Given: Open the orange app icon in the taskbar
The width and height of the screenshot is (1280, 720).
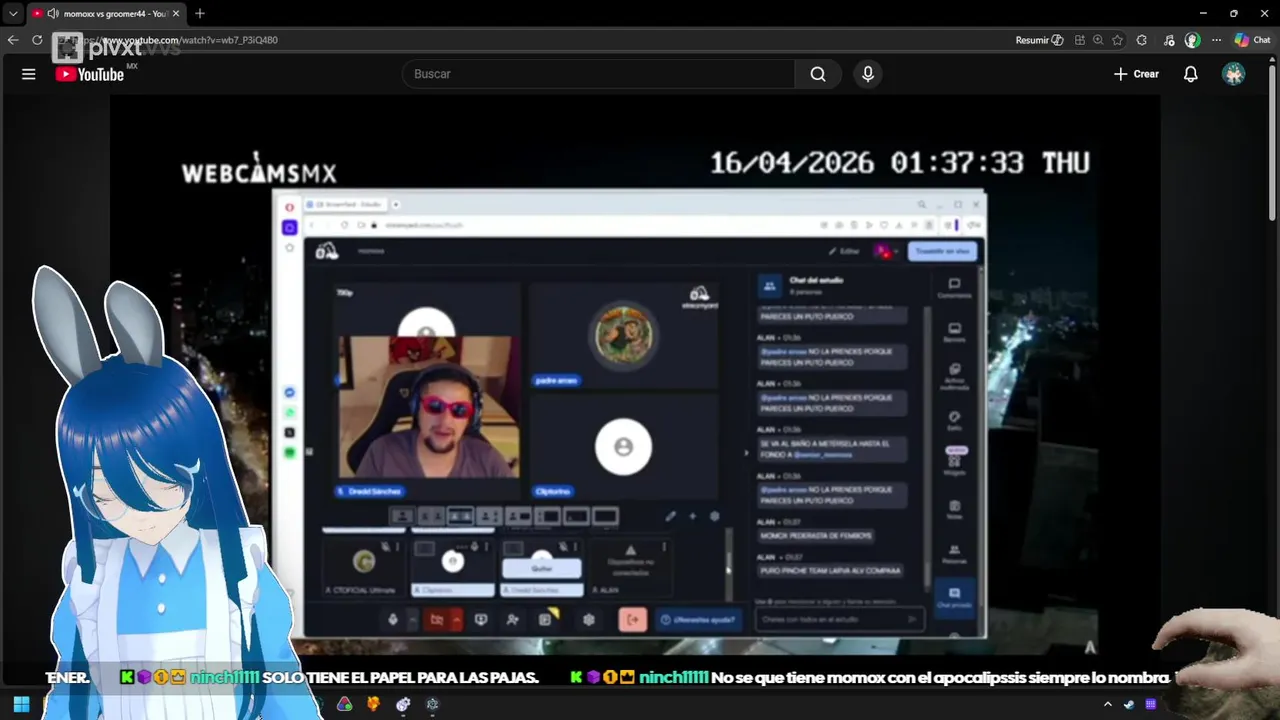Looking at the screenshot, I should [374, 704].
